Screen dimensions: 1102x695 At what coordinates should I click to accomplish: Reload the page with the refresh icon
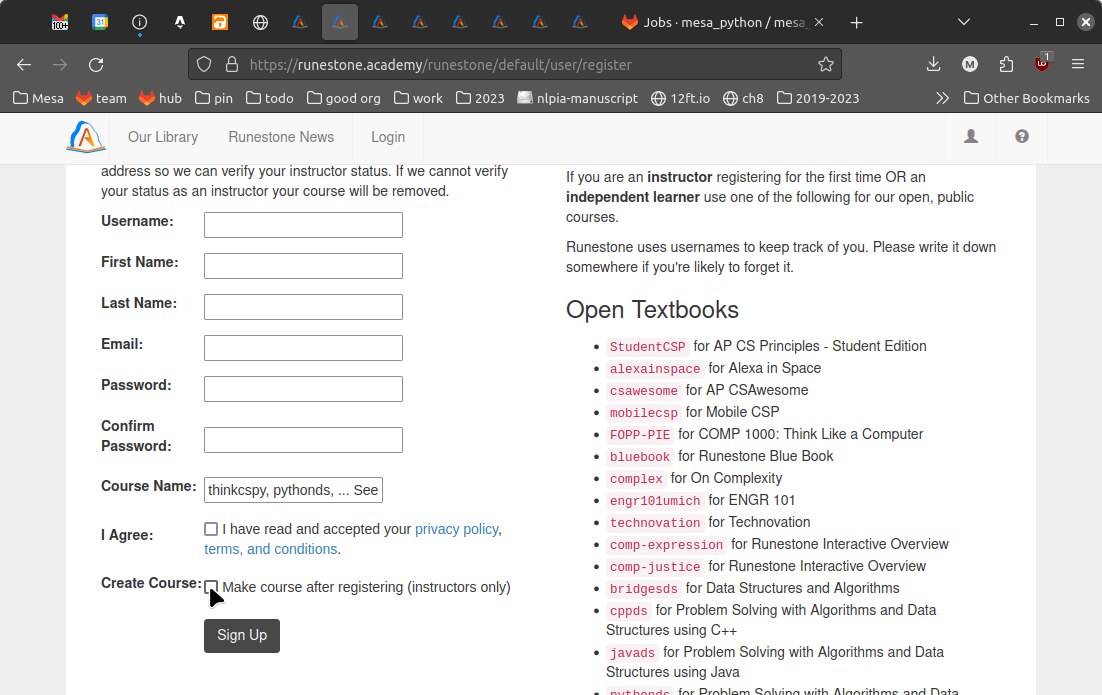pos(96,64)
